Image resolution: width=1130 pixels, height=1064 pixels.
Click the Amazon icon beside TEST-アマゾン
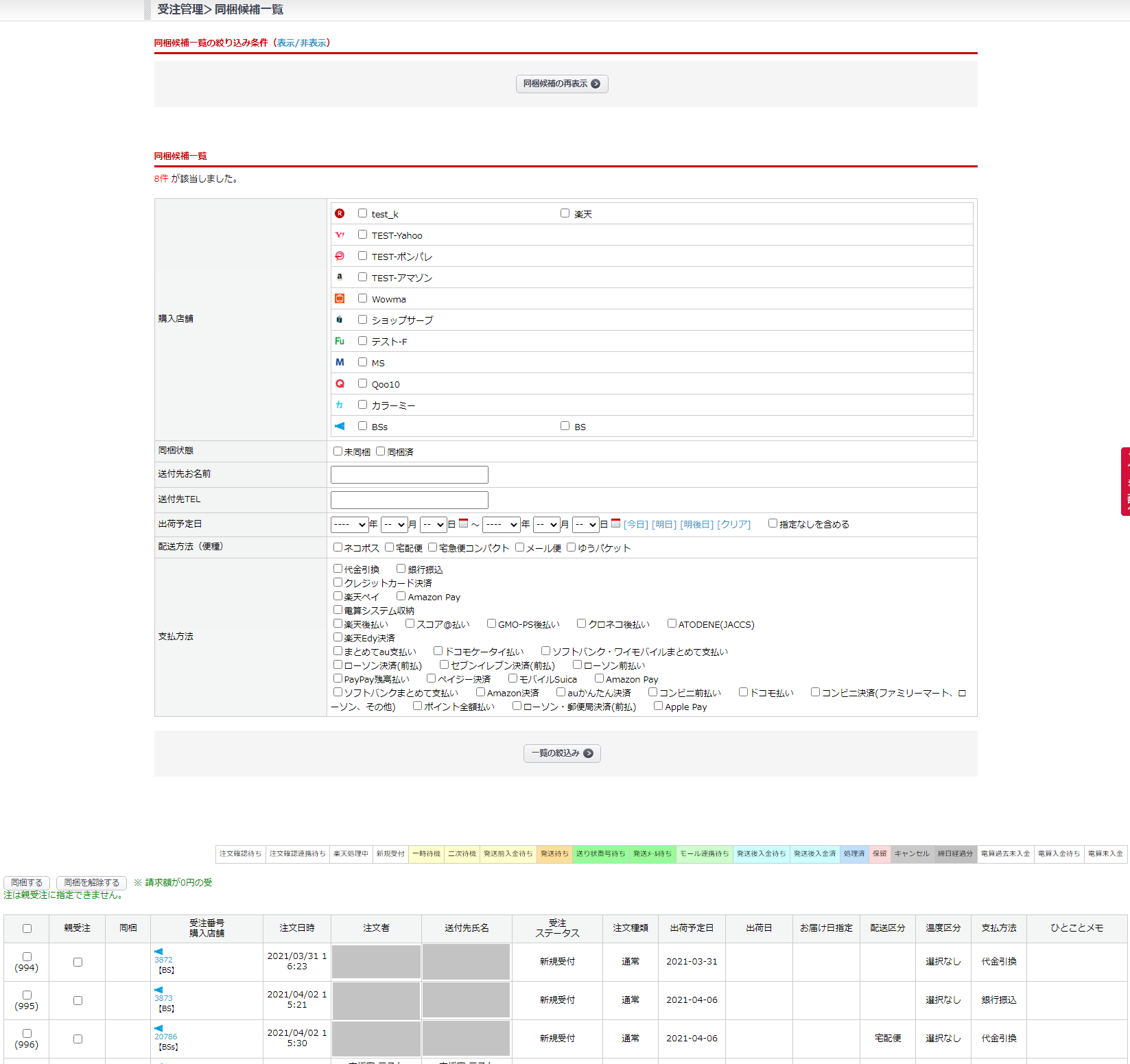tap(340, 277)
